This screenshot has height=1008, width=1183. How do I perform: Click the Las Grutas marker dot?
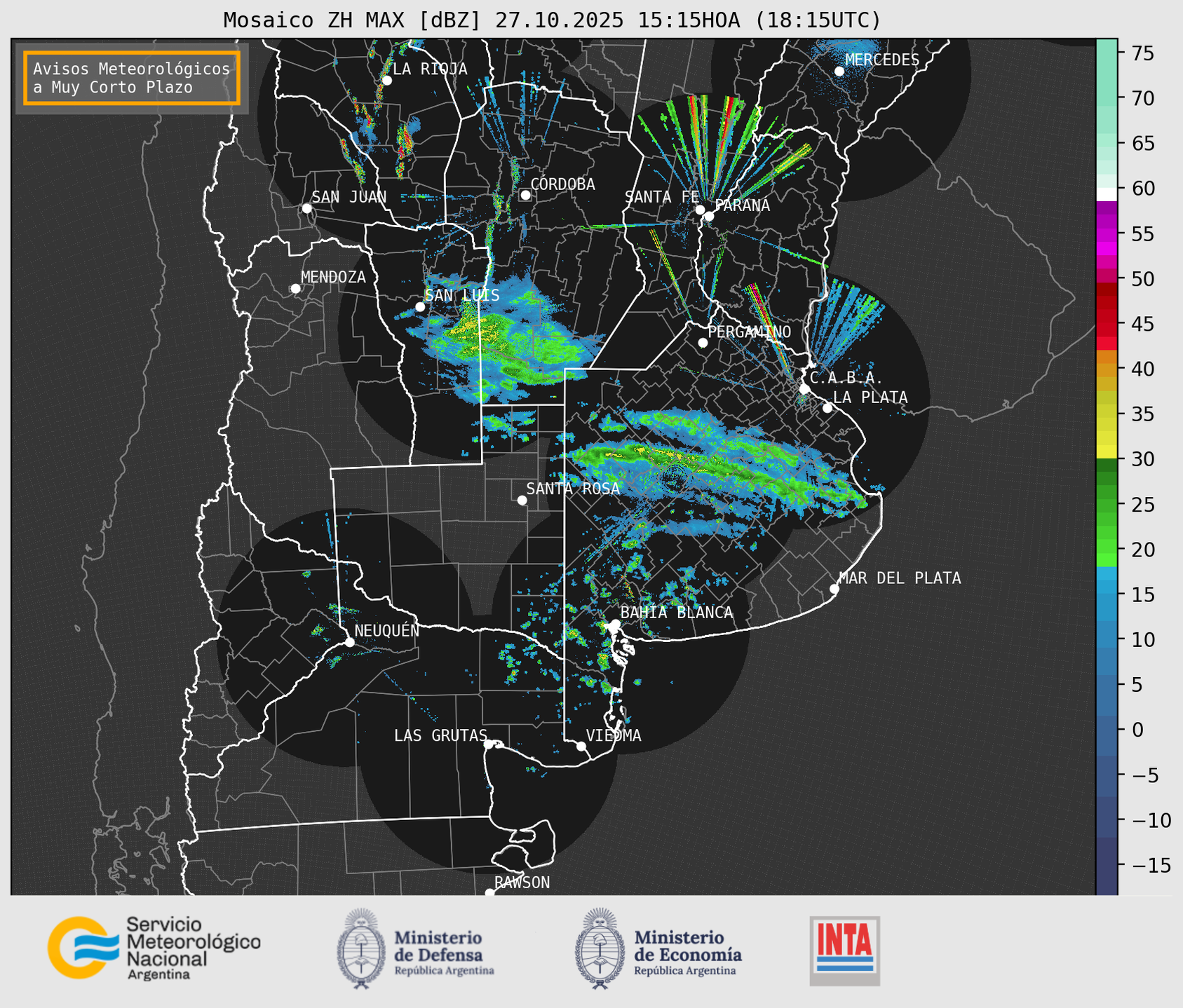pos(489,744)
